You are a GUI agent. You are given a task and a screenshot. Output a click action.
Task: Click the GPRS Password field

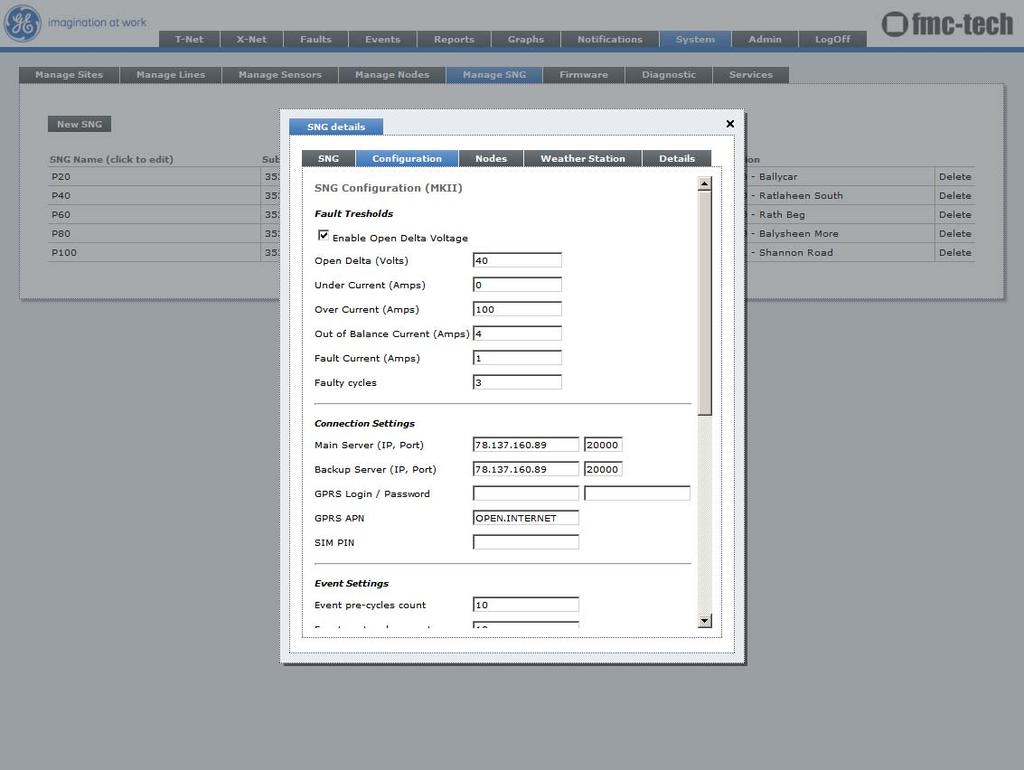click(x=637, y=493)
